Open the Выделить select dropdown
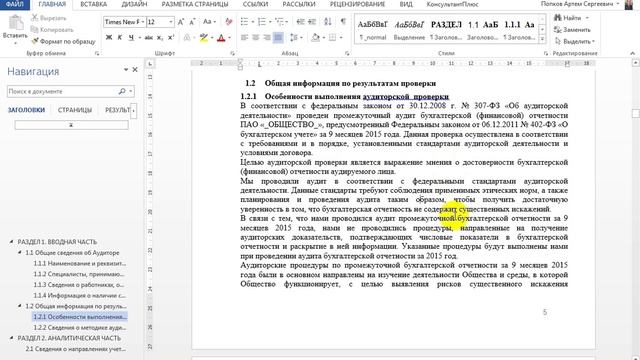Viewport: 640px width, 360px height. pos(575,41)
